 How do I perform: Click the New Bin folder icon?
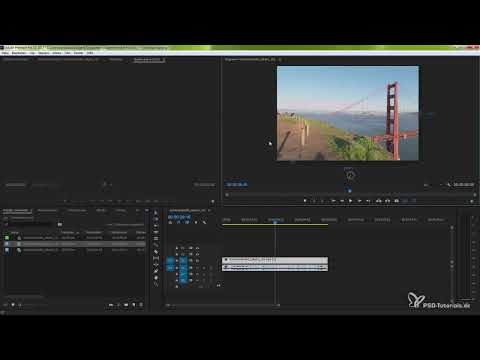click(126, 305)
